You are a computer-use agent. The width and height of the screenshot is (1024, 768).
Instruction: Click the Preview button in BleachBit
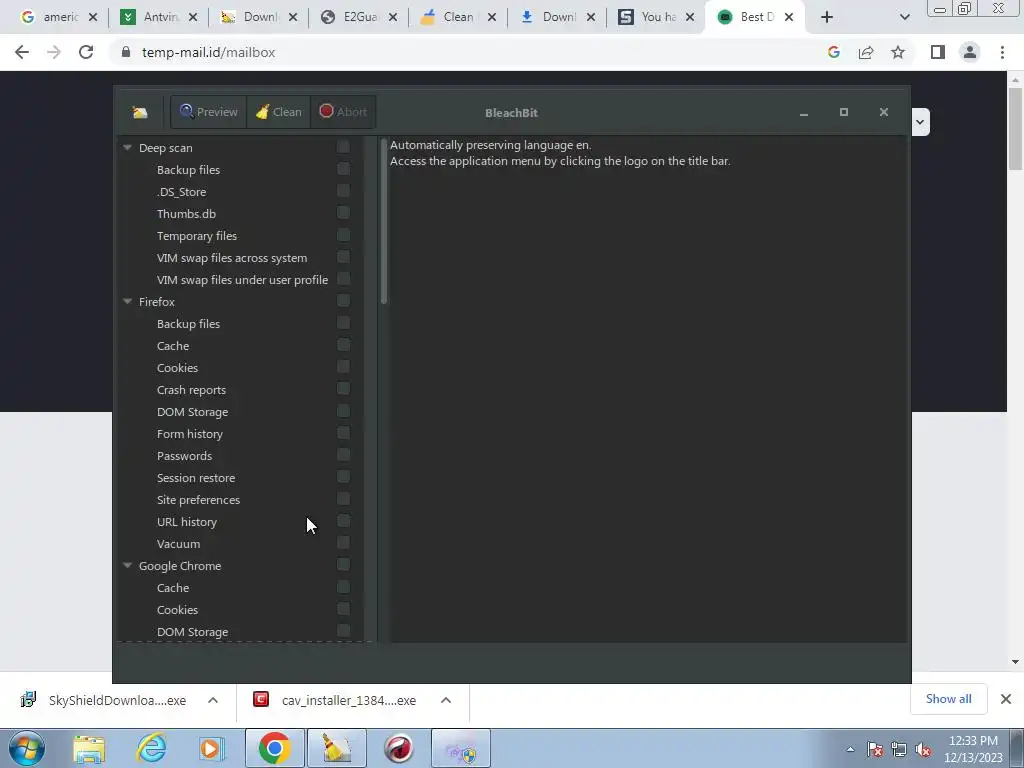tap(208, 112)
